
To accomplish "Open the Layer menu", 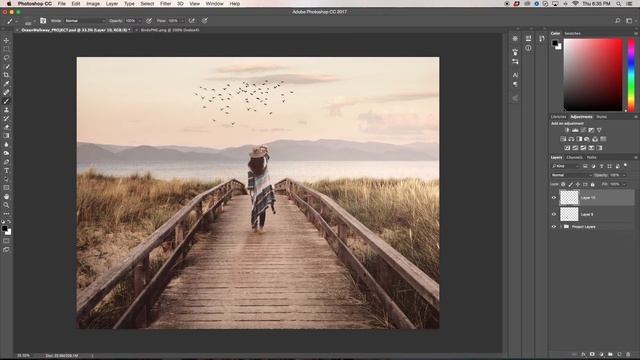I will [112, 4].
